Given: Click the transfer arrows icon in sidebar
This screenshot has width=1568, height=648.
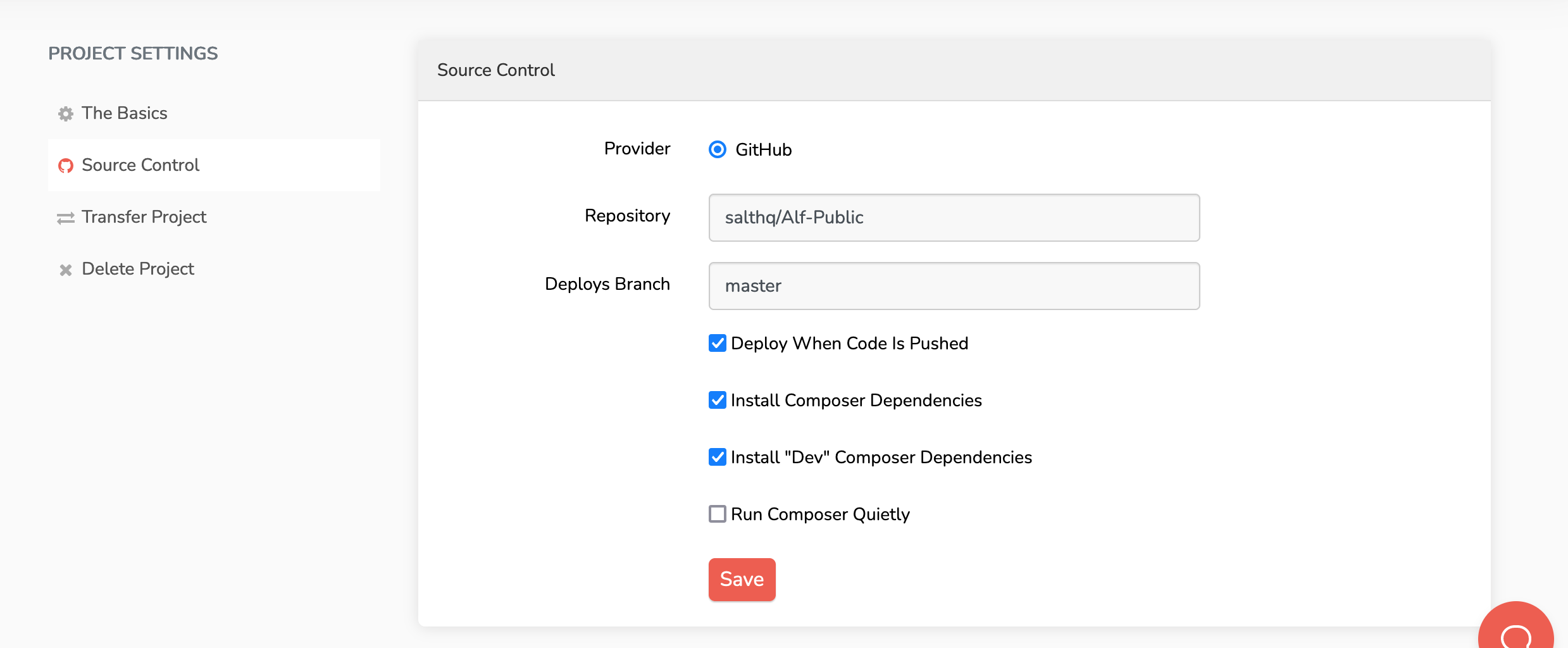Looking at the screenshot, I should (66, 218).
